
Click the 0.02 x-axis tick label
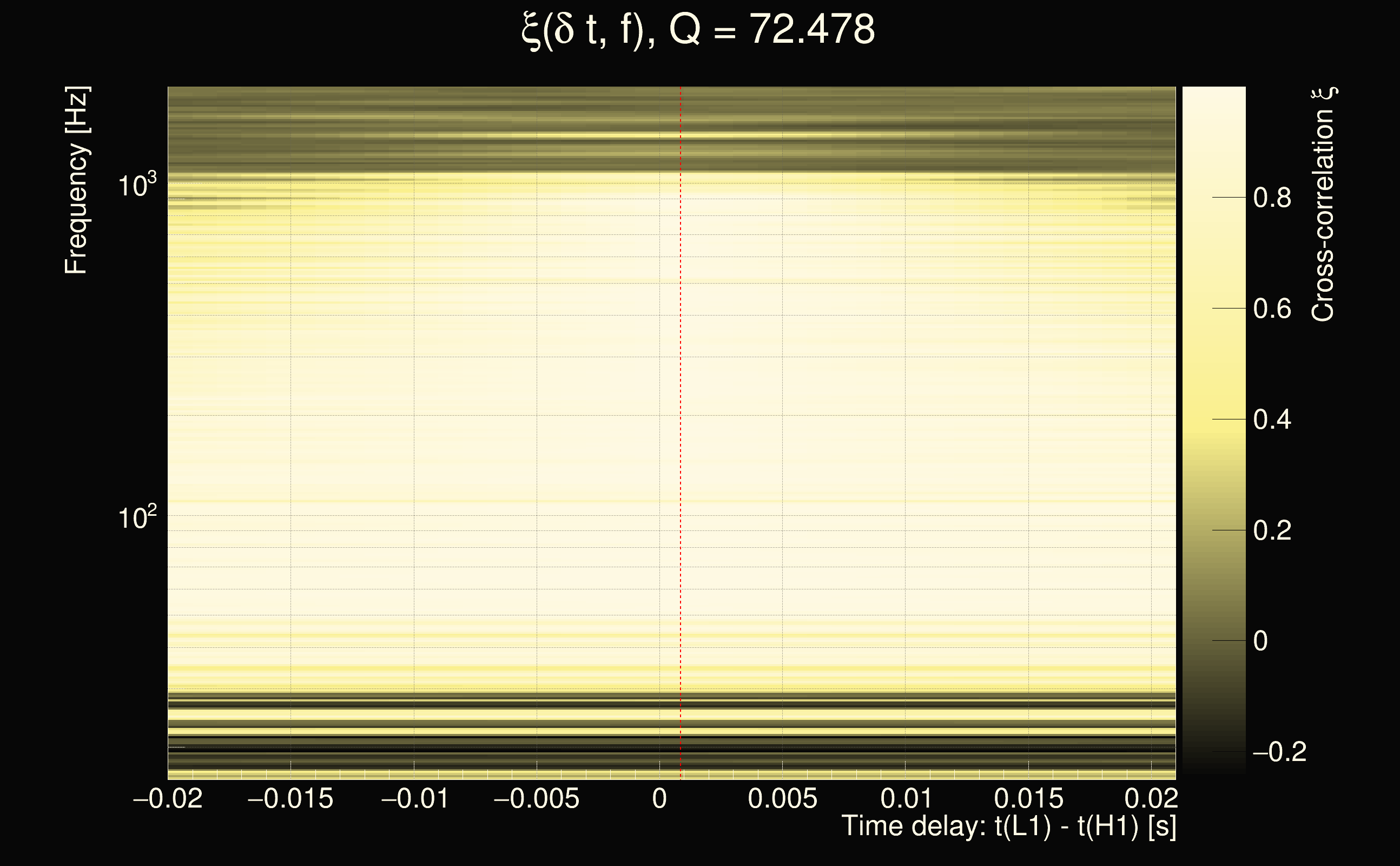[1151, 798]
